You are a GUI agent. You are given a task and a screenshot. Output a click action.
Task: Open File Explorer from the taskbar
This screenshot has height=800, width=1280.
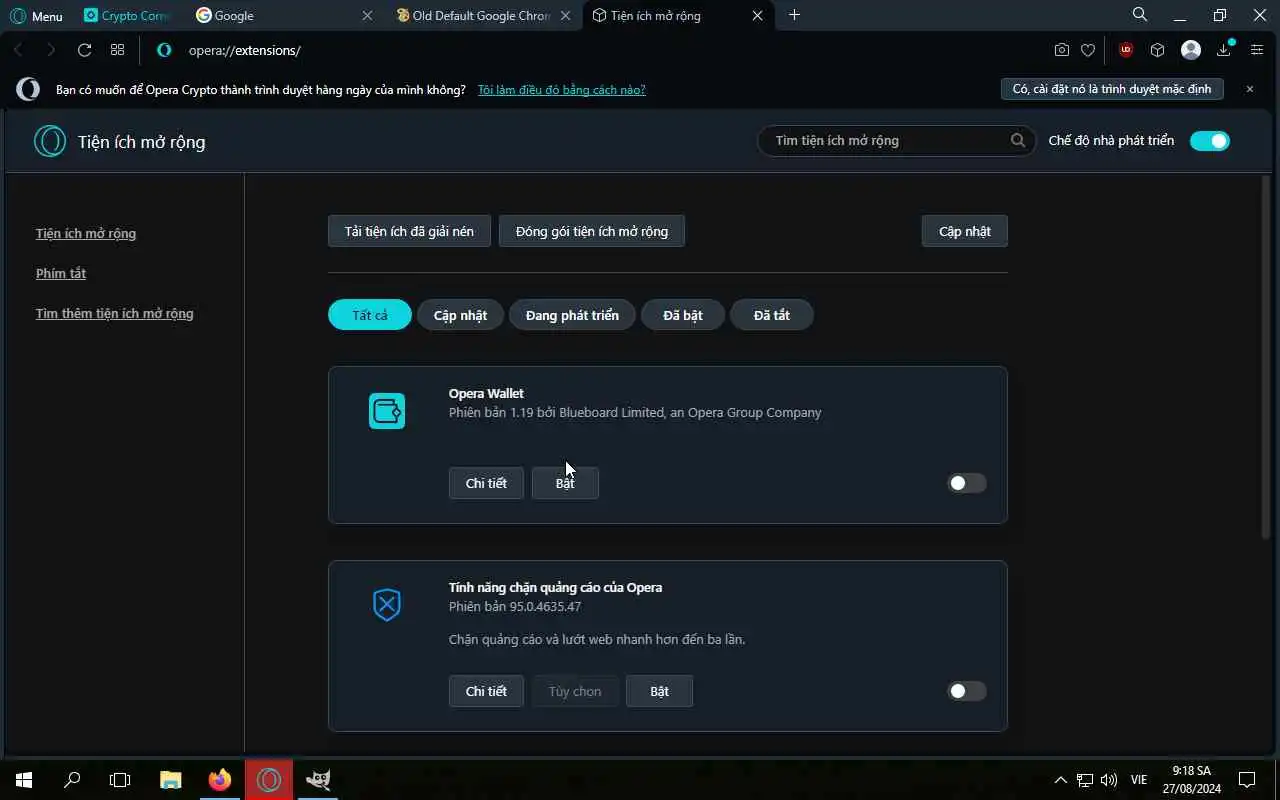(171, 780)
